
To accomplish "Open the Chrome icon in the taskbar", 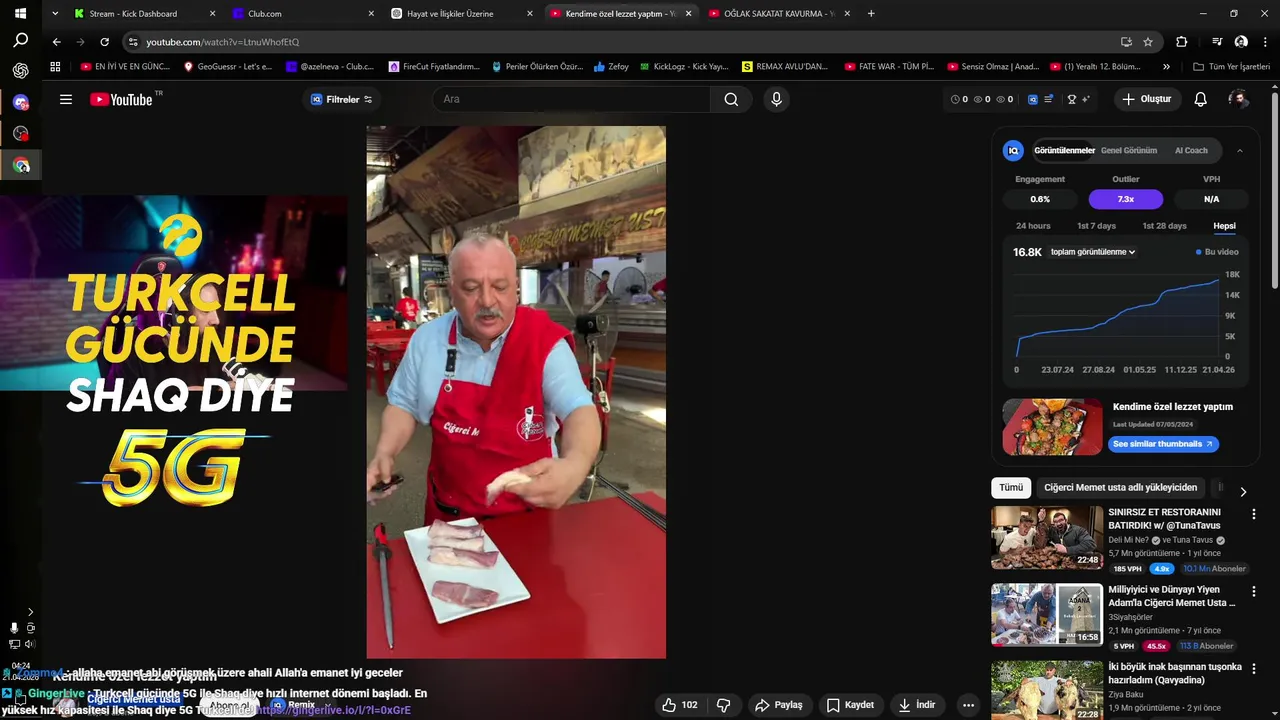I will pyautogui.click(x=21, y=165).
